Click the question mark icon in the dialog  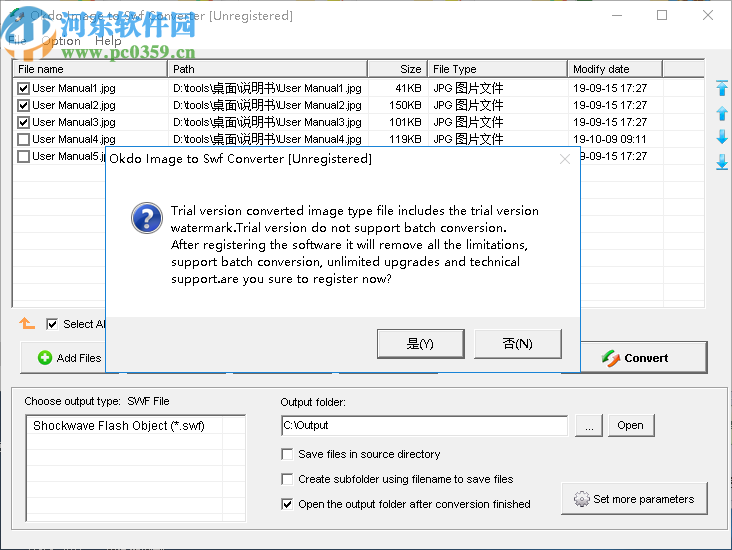pyautogui.click(x=147, y=218)
